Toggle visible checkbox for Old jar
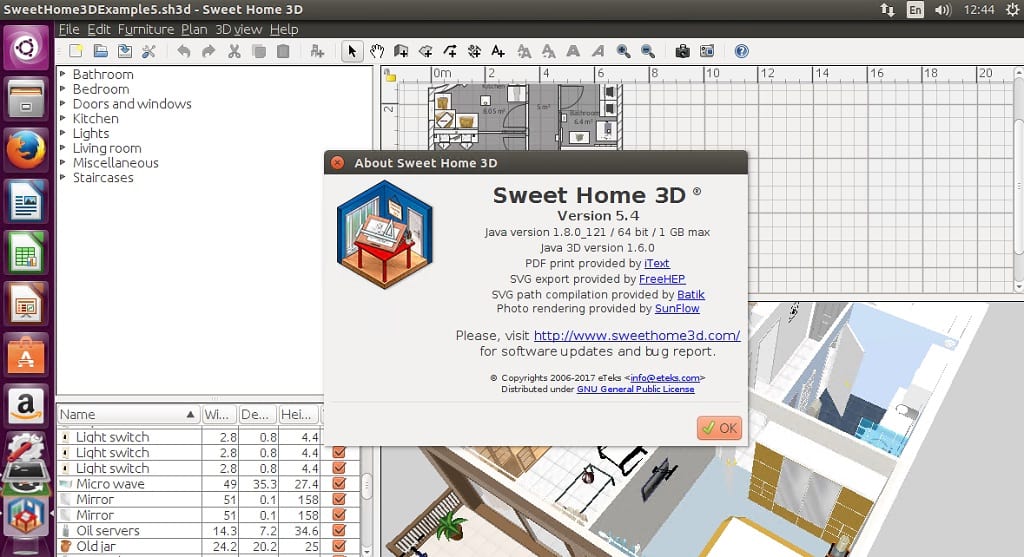 click(x=339, y=547)
